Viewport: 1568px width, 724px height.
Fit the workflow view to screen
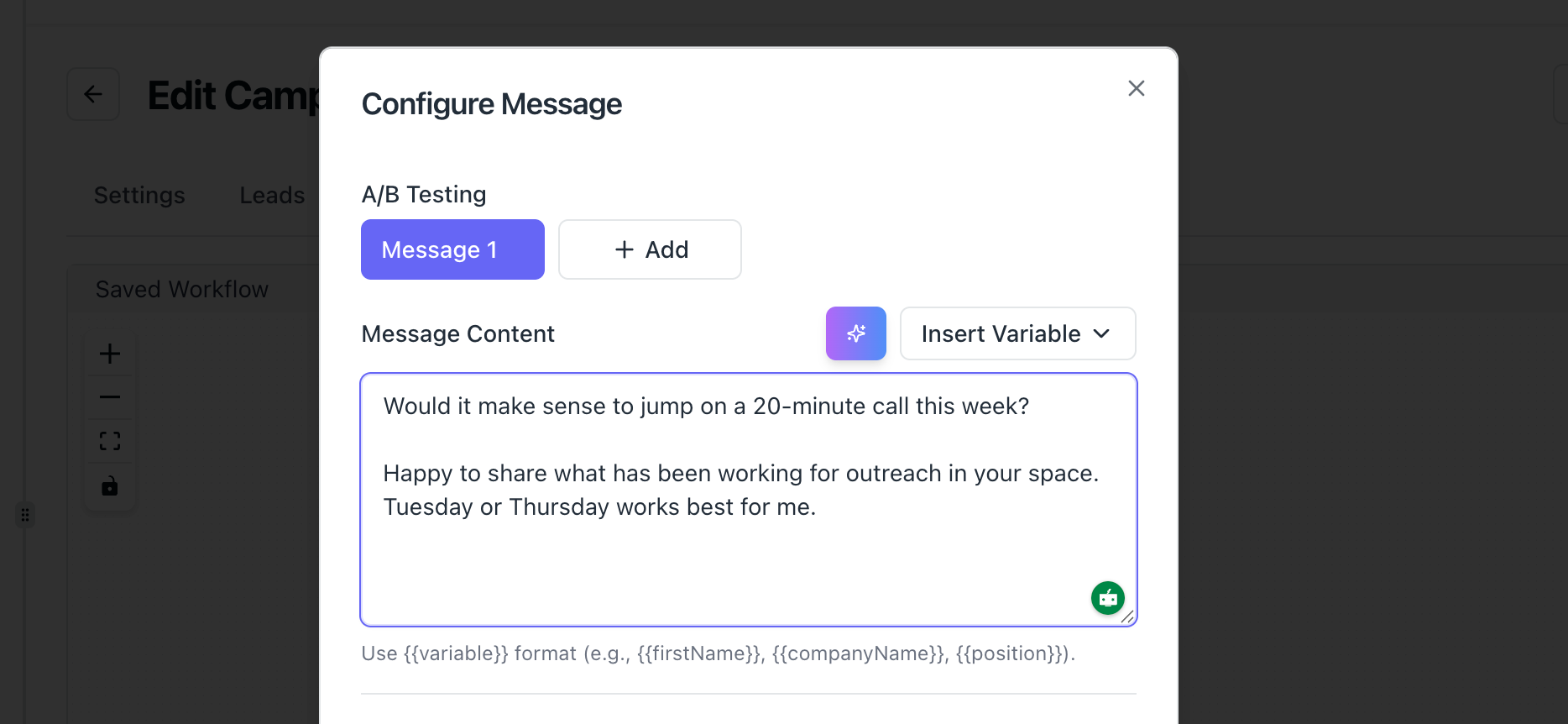tap(110, 441)
